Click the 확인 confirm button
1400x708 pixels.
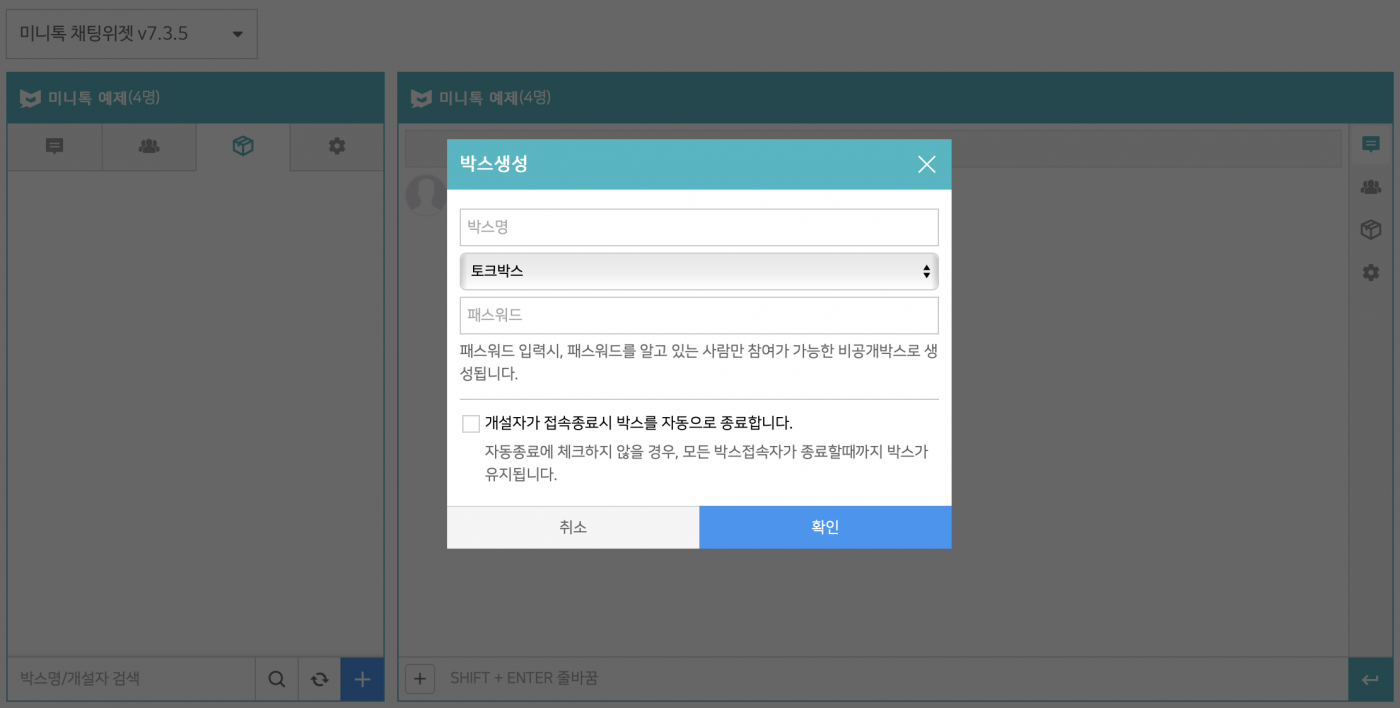pos(825,527)
